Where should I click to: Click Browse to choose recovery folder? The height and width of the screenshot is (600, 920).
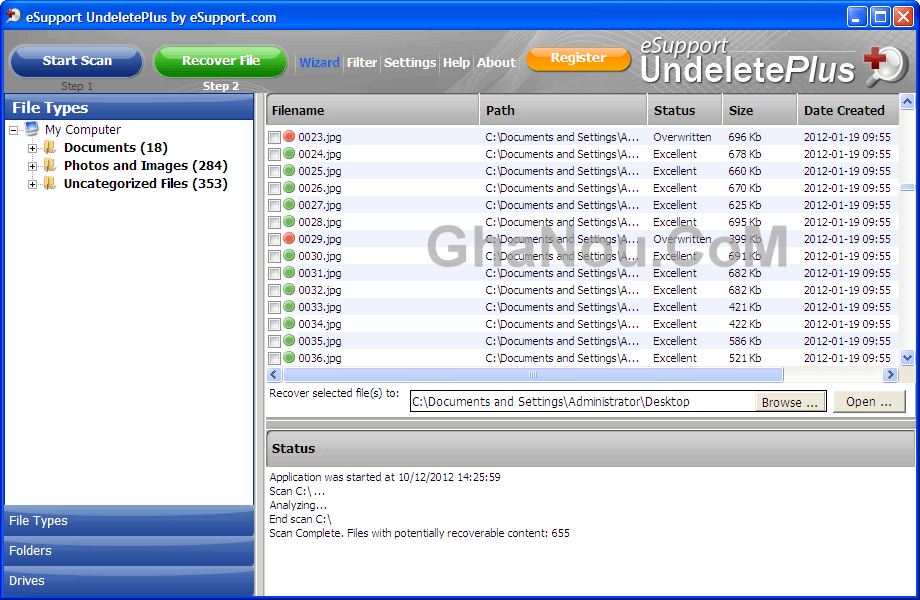(x=790, y=402)
